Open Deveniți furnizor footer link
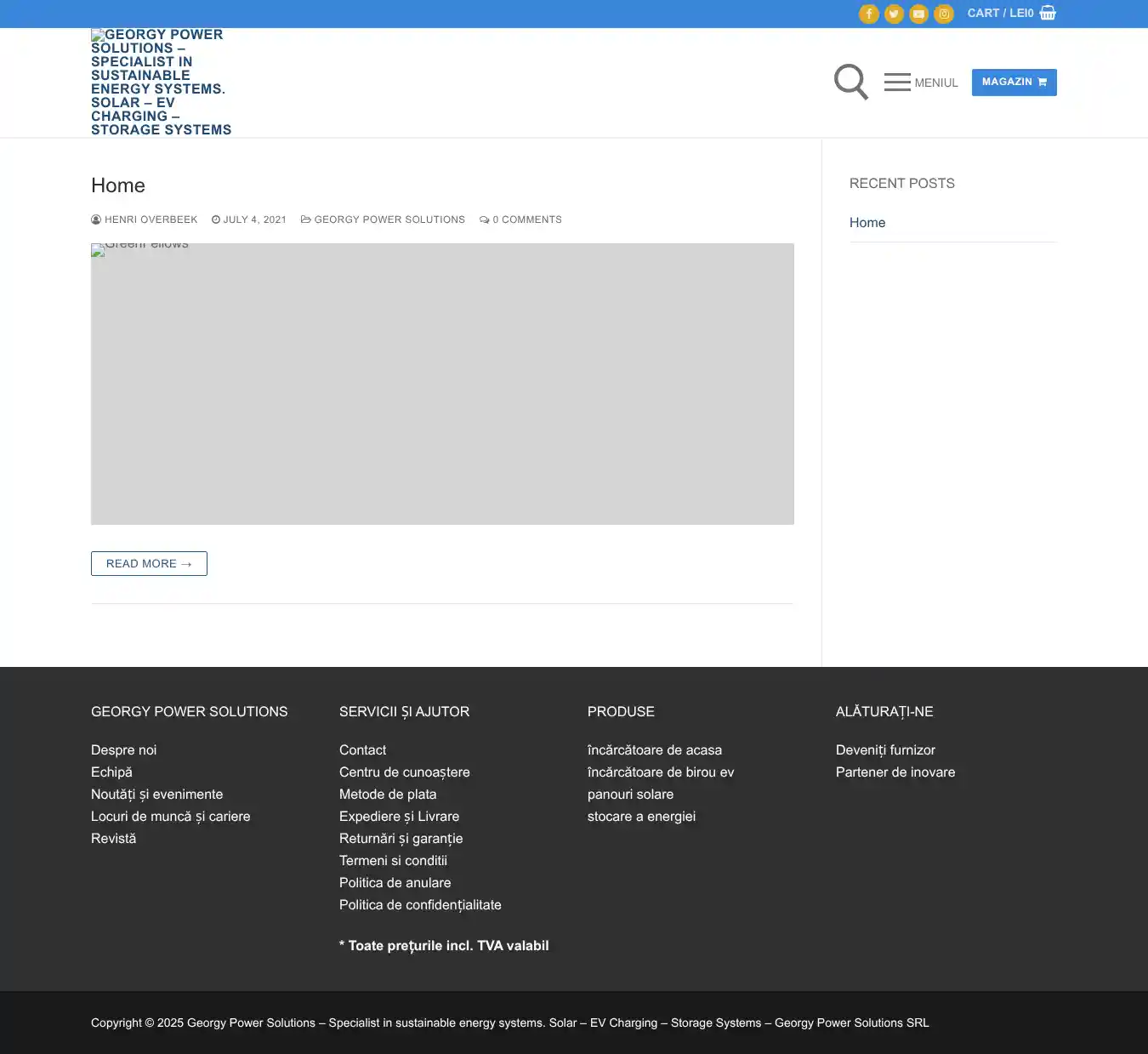Viewport: 1148px width, 1054px height. pos(885,749)
